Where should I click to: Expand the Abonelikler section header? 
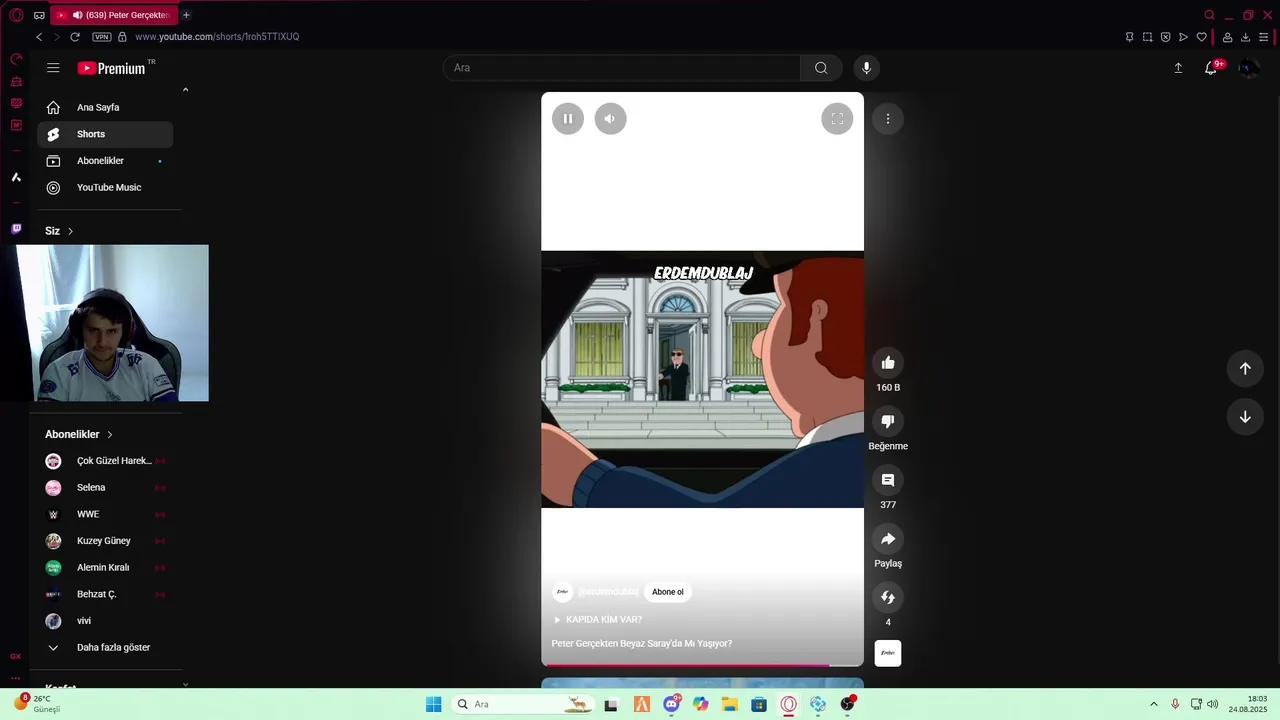pyautogui.click(x=79, y=435)
